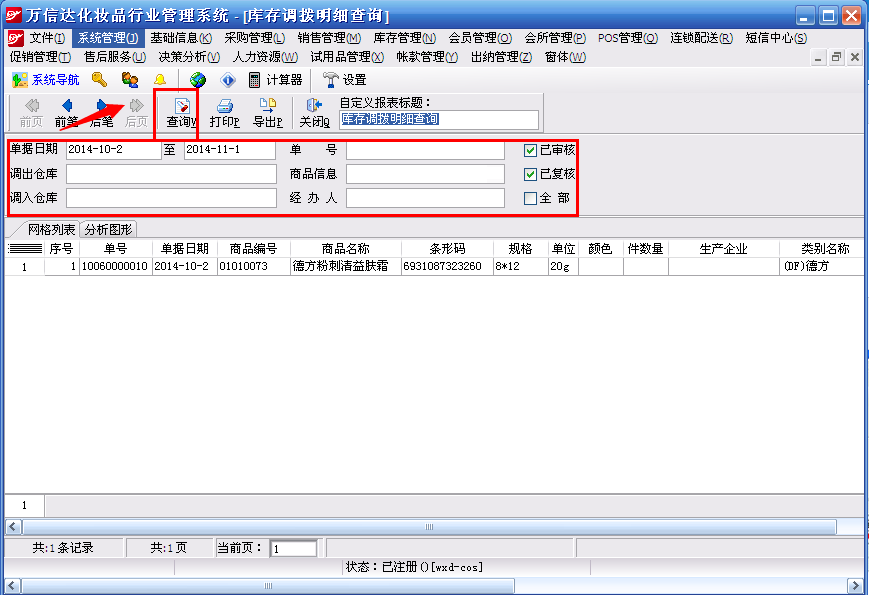Open the POS管理 menu
Viewport: 869px width, 595px height.
(x=627, y=38)
